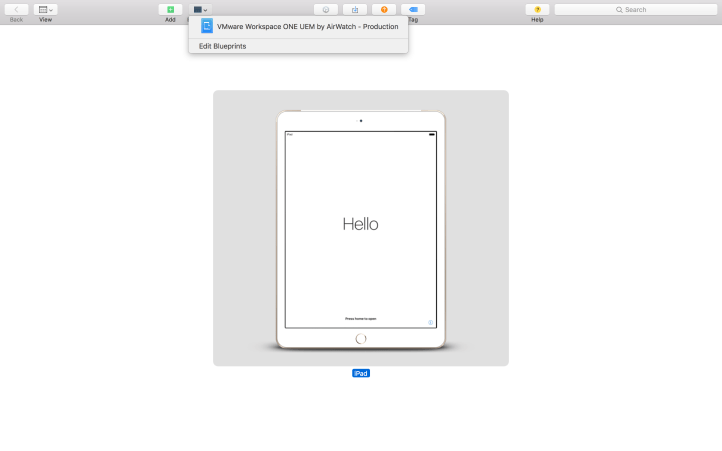Select the iPad device thumbnail
The image size is (722, 451).
[x=361, y=228]
